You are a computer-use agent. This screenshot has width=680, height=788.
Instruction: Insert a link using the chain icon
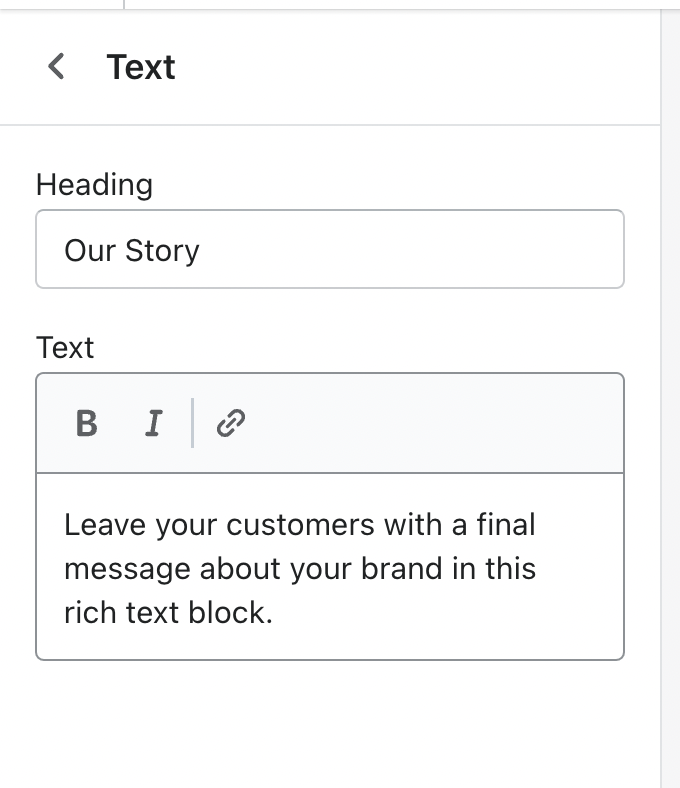(x=231, y=424)
